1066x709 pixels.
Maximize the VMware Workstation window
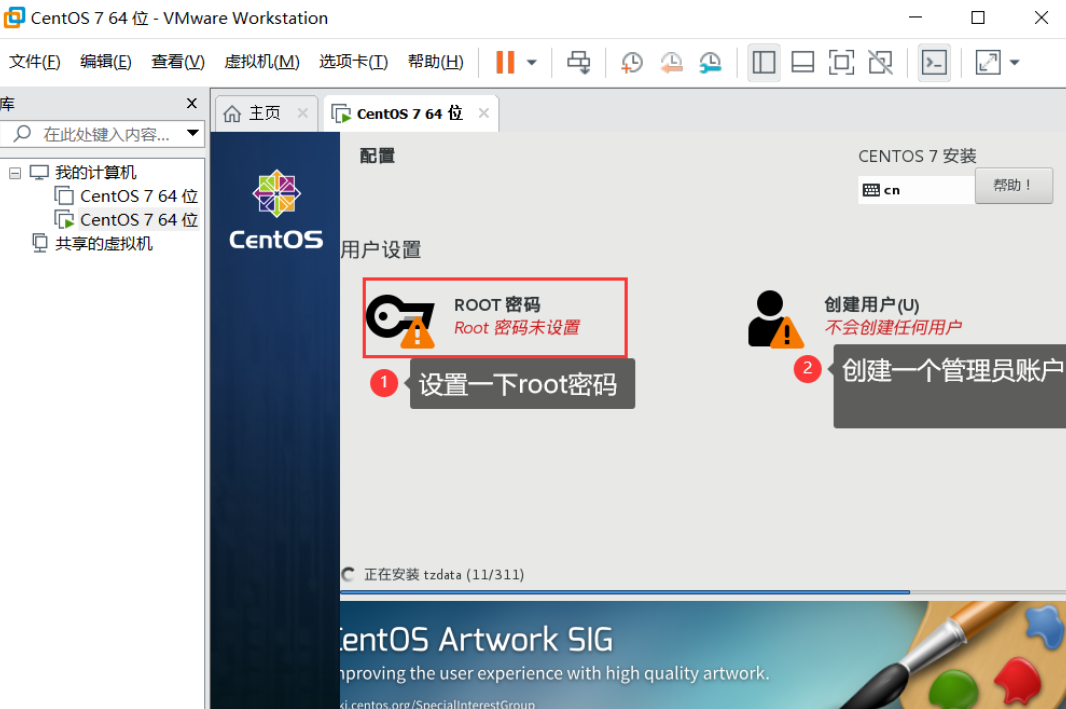(978, 18)
